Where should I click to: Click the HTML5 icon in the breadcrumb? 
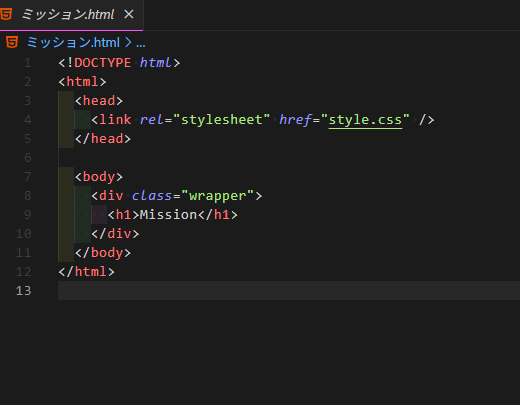12,43
